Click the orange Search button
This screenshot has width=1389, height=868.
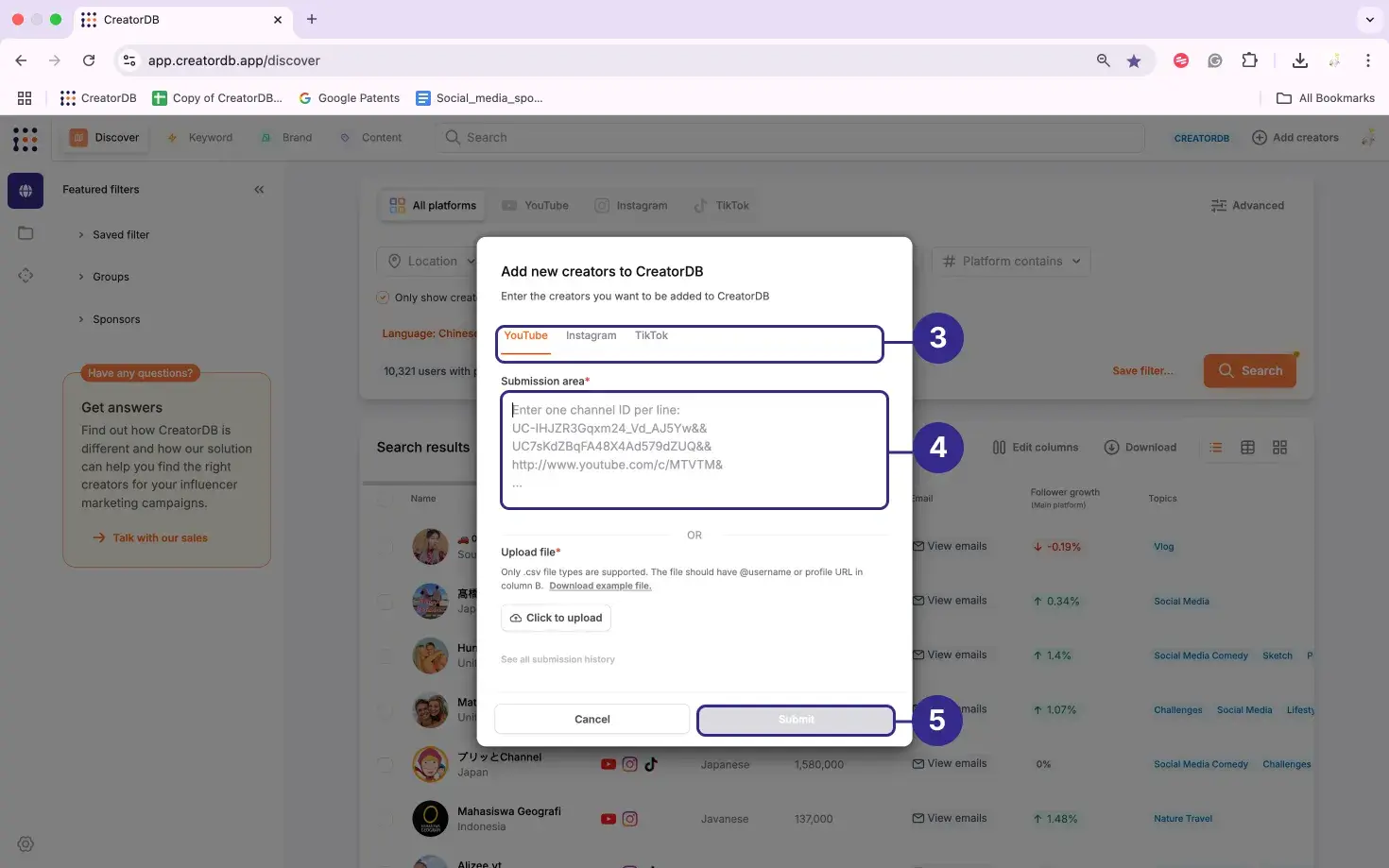pos(1250,371)
